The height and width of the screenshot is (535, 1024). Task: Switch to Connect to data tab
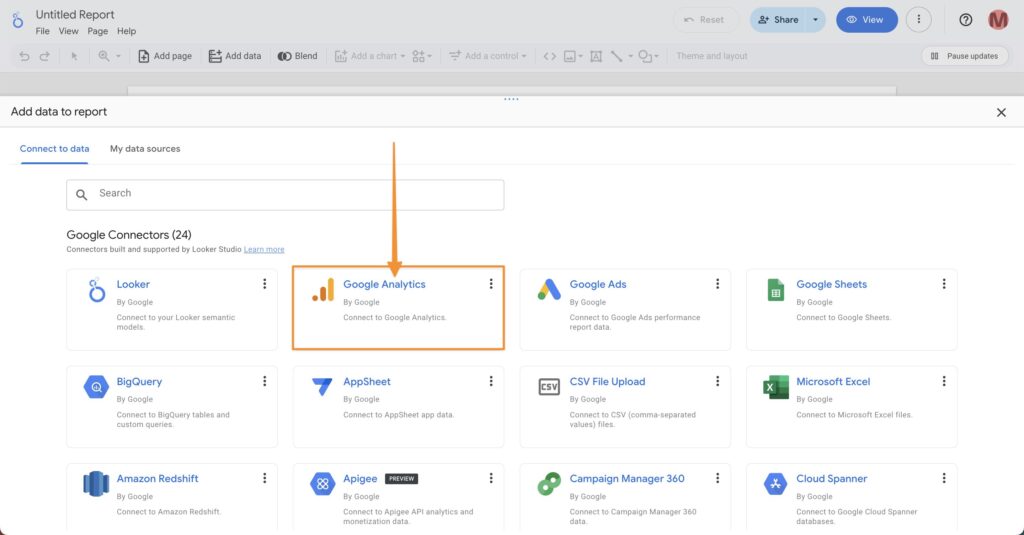(54, 149)
